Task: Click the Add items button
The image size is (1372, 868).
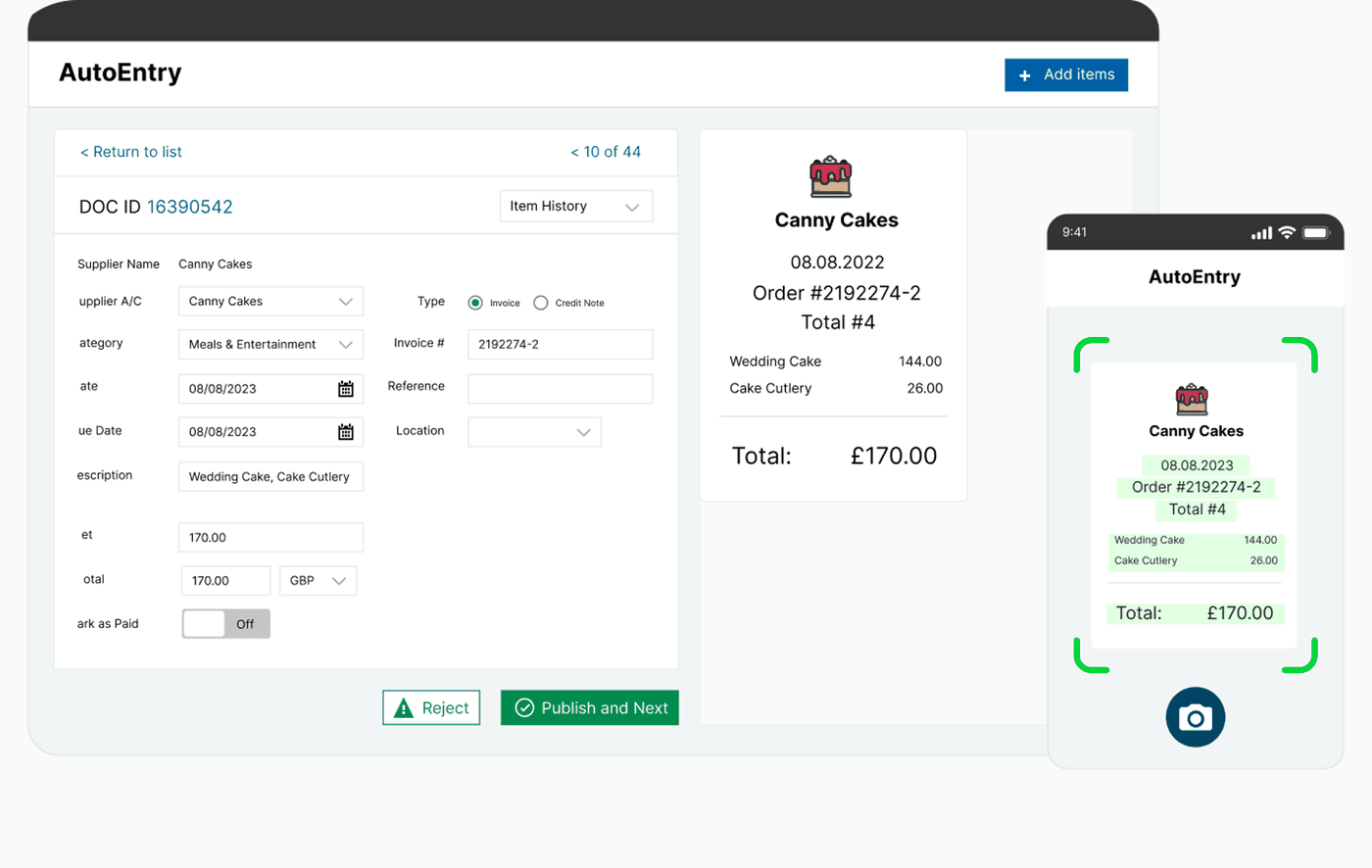Action: [1066, 75]
